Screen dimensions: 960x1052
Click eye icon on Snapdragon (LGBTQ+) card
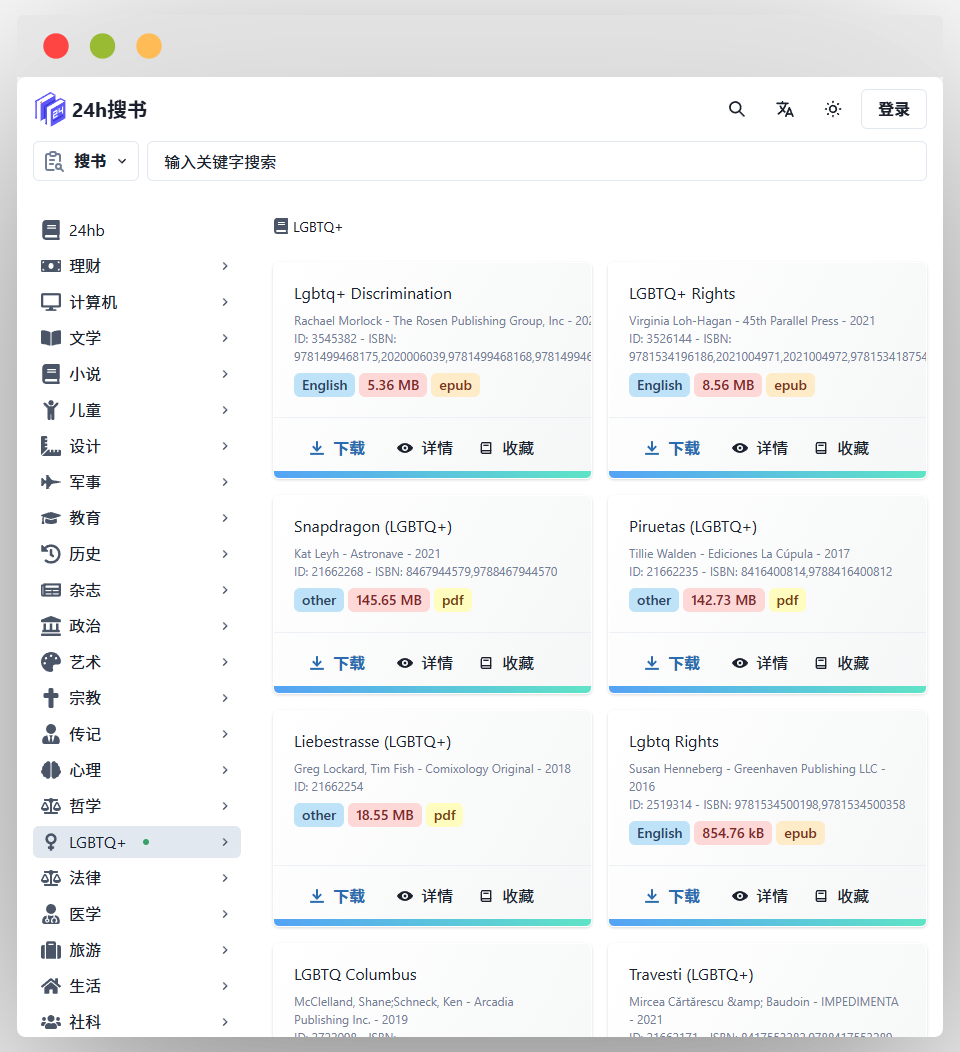click(x=405, y=663)
